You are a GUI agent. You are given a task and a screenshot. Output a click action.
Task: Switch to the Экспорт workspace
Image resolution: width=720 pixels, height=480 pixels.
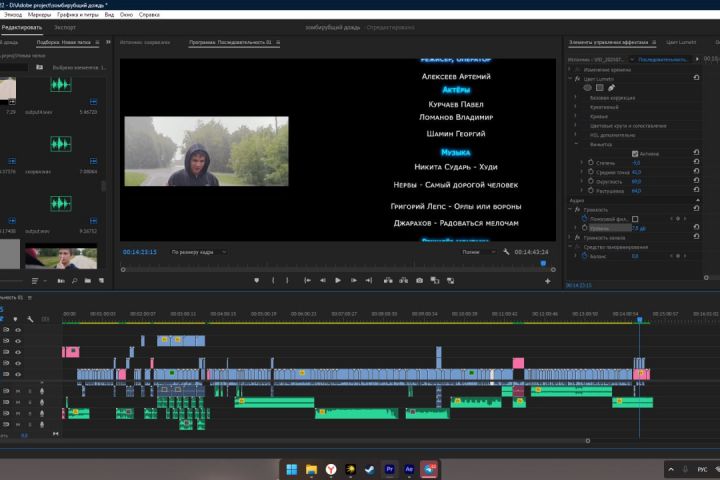[x=64, y=27]
